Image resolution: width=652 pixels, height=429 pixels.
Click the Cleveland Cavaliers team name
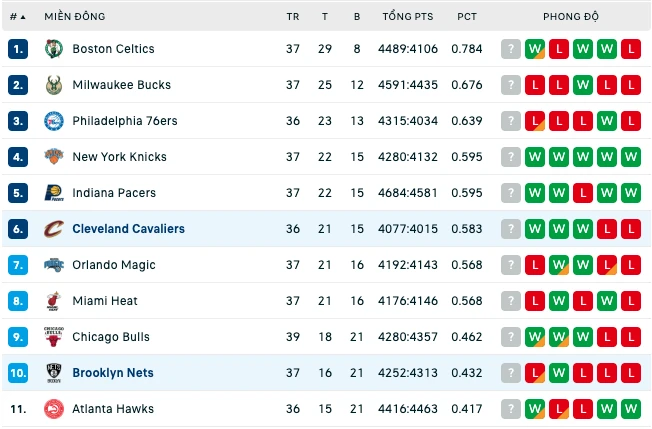coord(128,229)
